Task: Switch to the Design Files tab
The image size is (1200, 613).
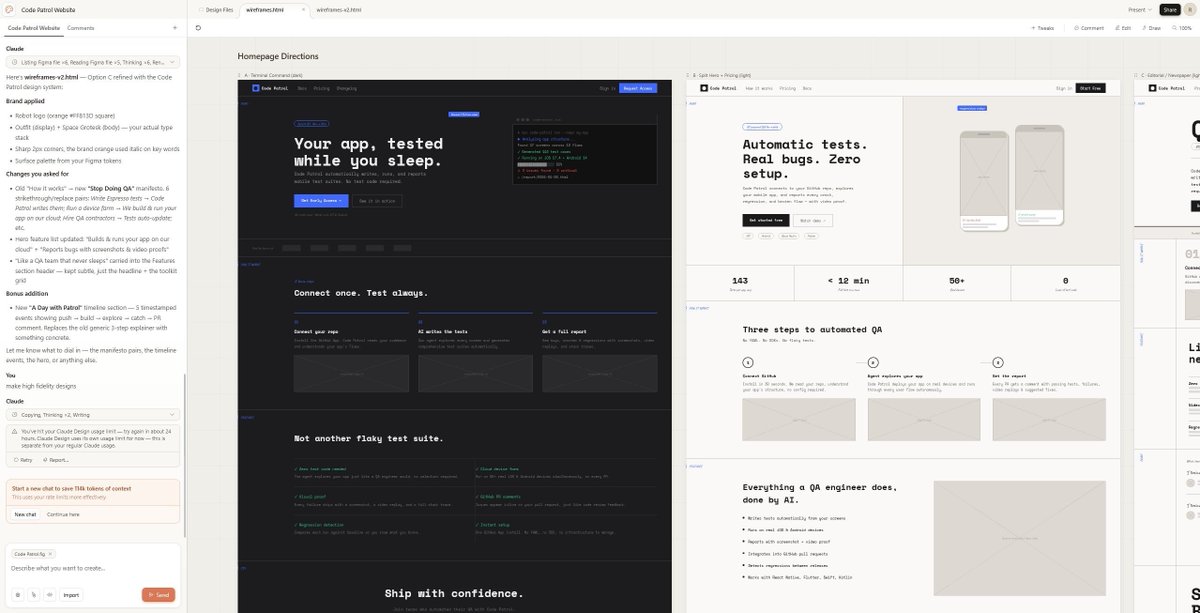Action: pos(219,9)
